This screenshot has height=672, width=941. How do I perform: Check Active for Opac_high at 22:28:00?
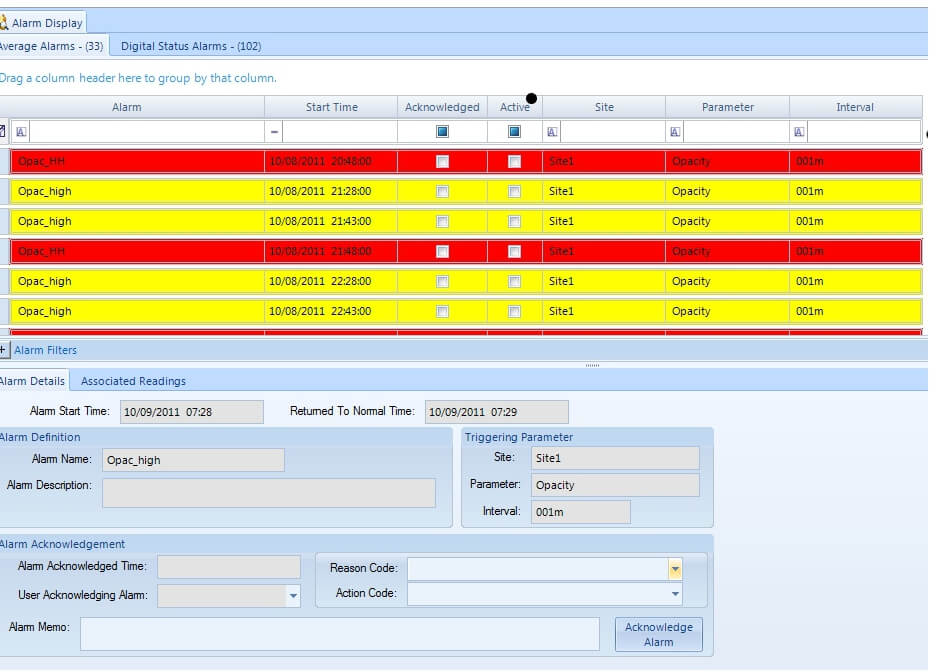[x=514, y=281]
